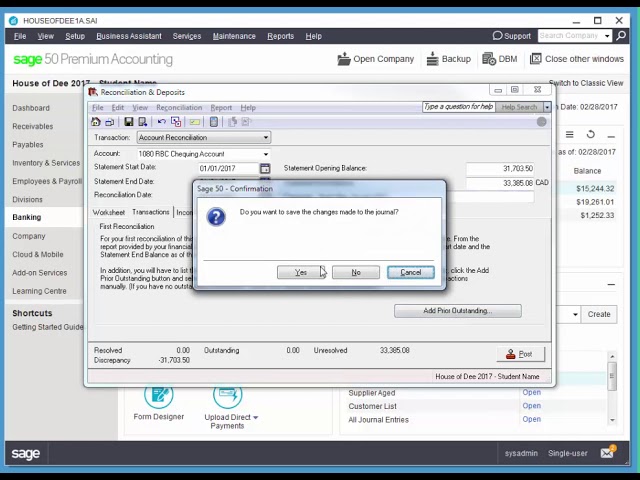Viewport: 640px width, 480px height.
Task: Click No in the confirmation dialog
Action: (x=356, y=272)
